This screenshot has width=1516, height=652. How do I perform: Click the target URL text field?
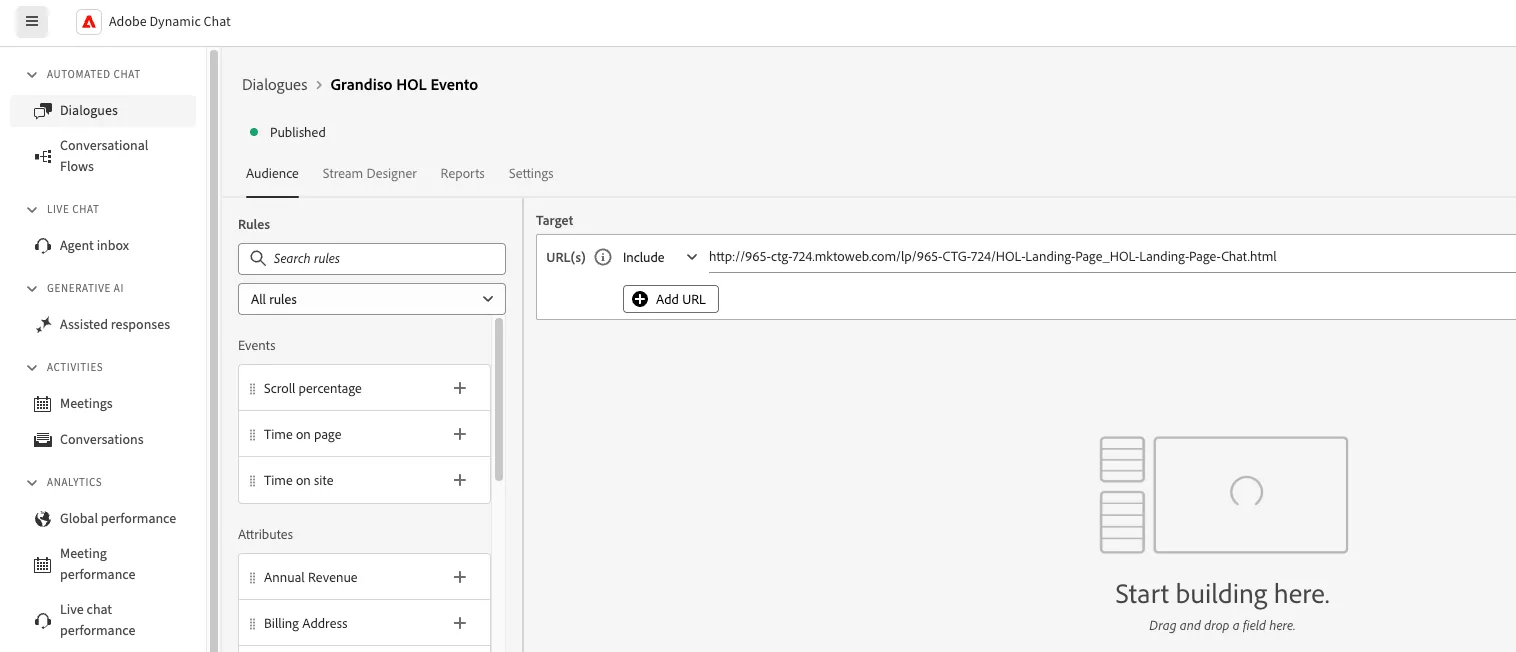click(1112, 257)
